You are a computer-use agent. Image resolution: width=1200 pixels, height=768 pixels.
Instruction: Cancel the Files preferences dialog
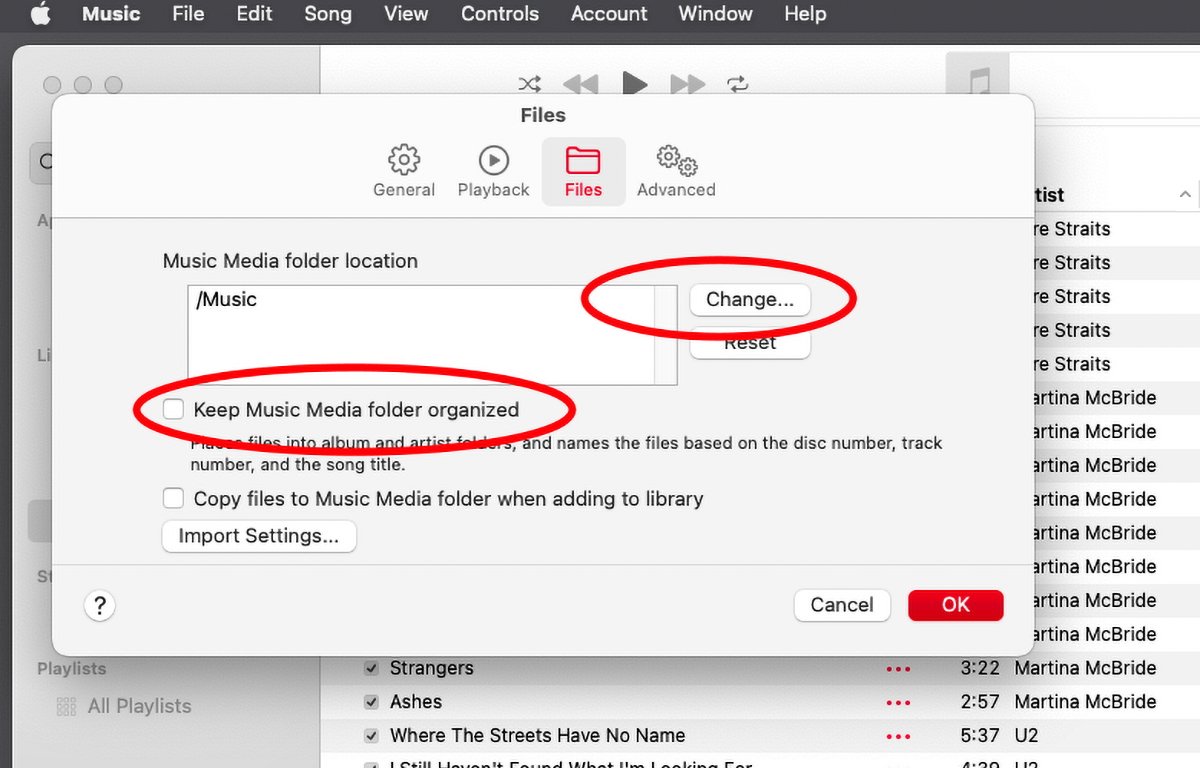click(x=841, y=604)
